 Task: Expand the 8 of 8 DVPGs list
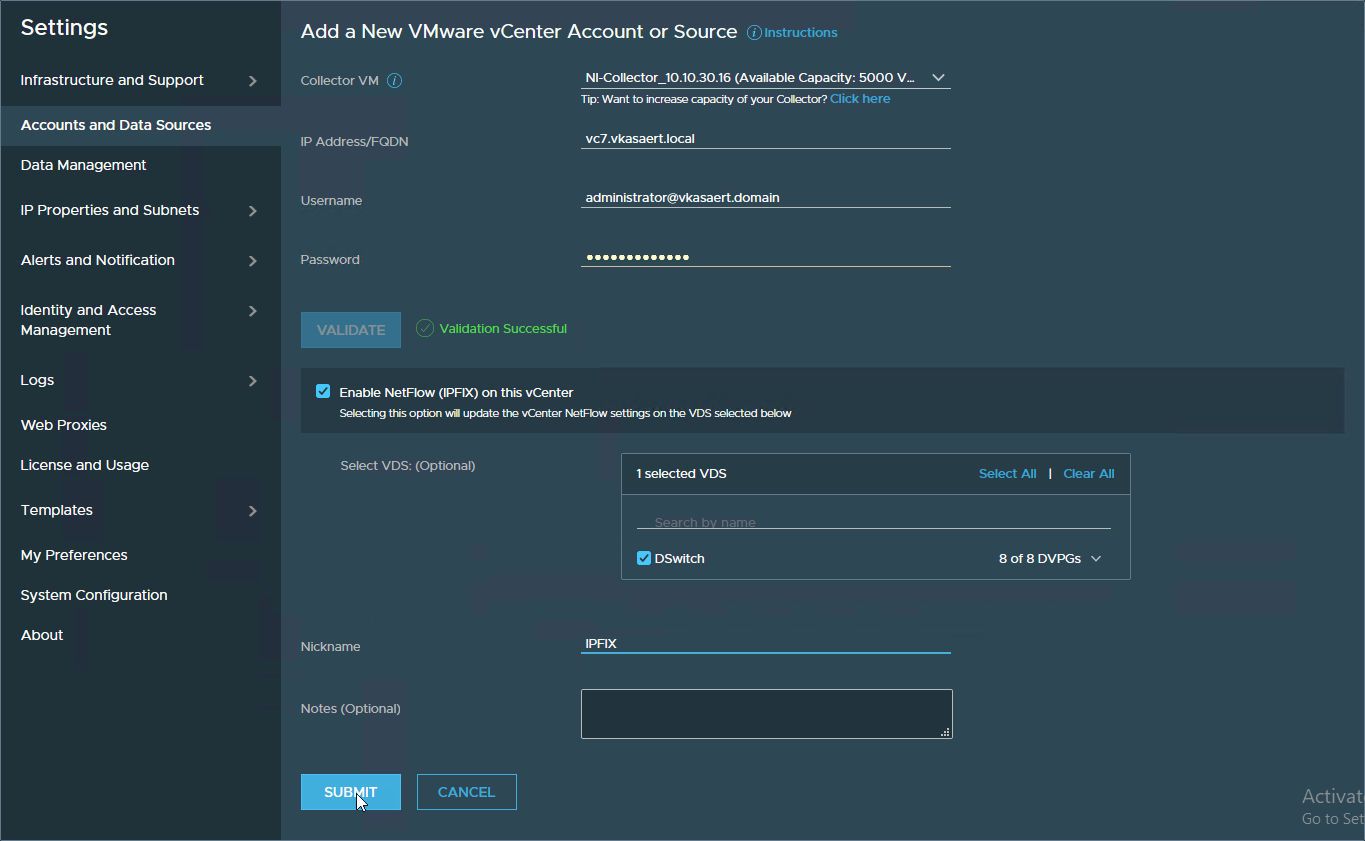pos(1096,559)
